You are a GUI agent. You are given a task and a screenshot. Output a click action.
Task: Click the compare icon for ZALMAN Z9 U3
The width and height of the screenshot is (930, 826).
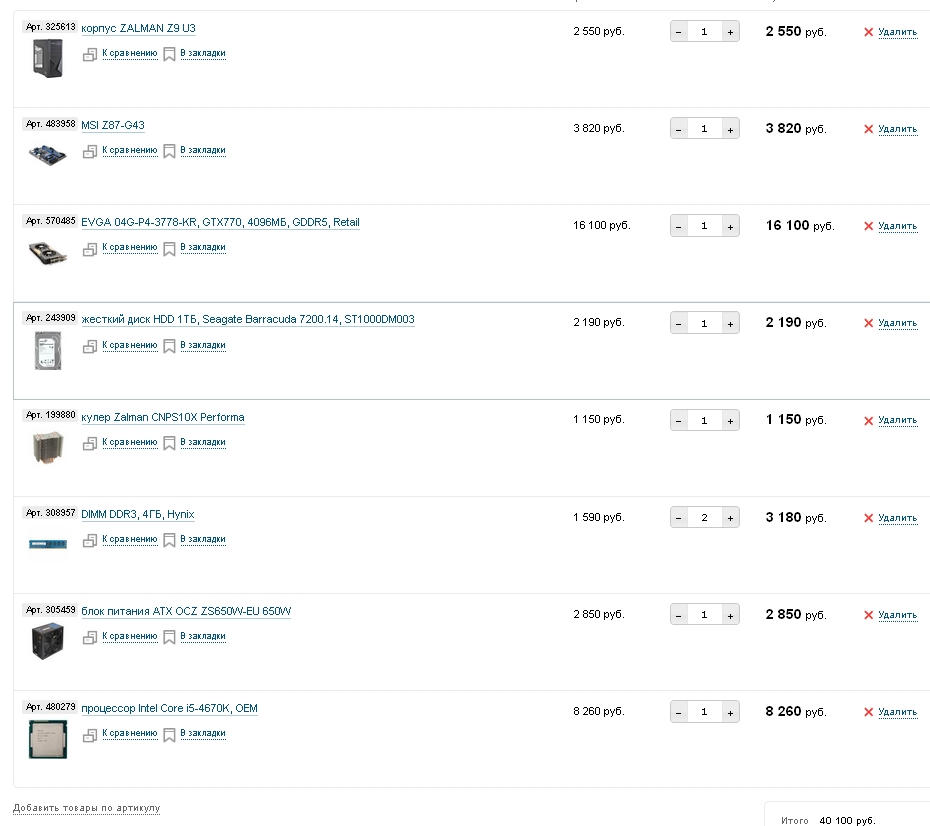pyautogui.click(x=90, y=54)
